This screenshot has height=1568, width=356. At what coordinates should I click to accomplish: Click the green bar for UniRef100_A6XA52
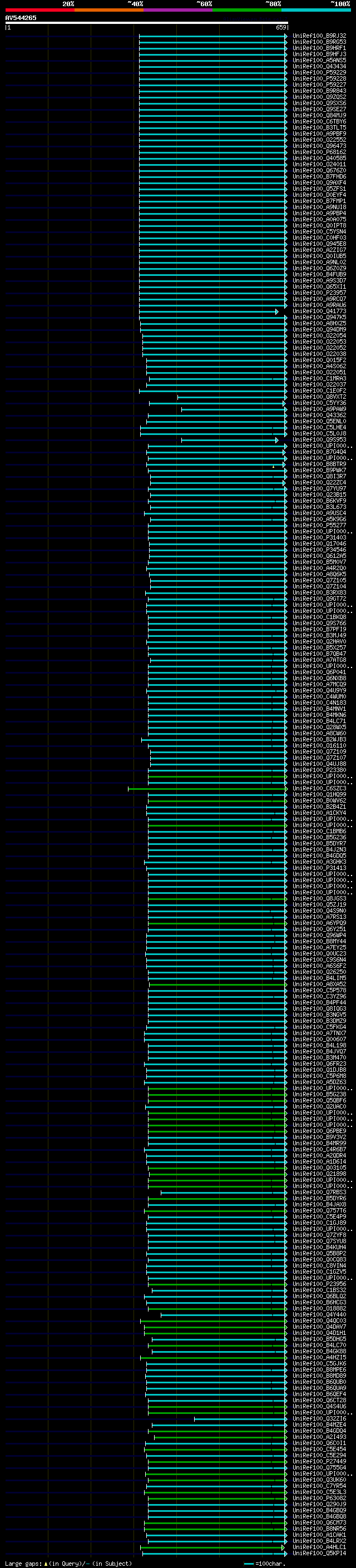[218, 985]
